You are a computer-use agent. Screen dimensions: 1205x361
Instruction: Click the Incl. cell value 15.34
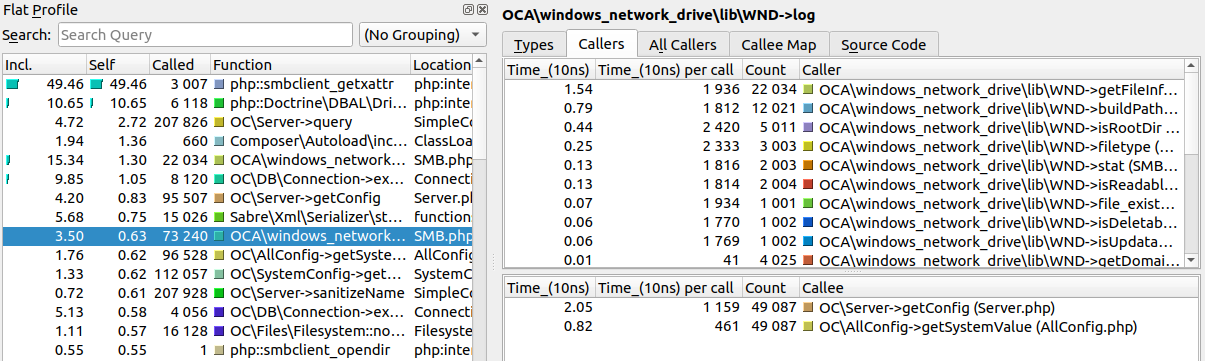point(64,160)
